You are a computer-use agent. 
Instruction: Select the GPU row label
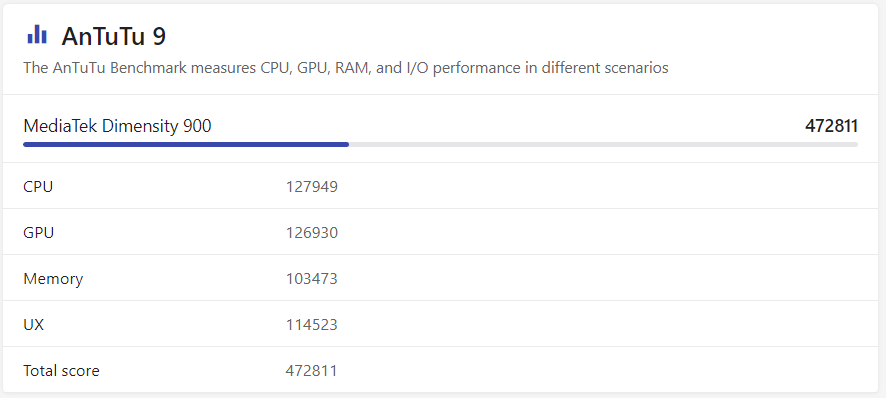point(38,232)
